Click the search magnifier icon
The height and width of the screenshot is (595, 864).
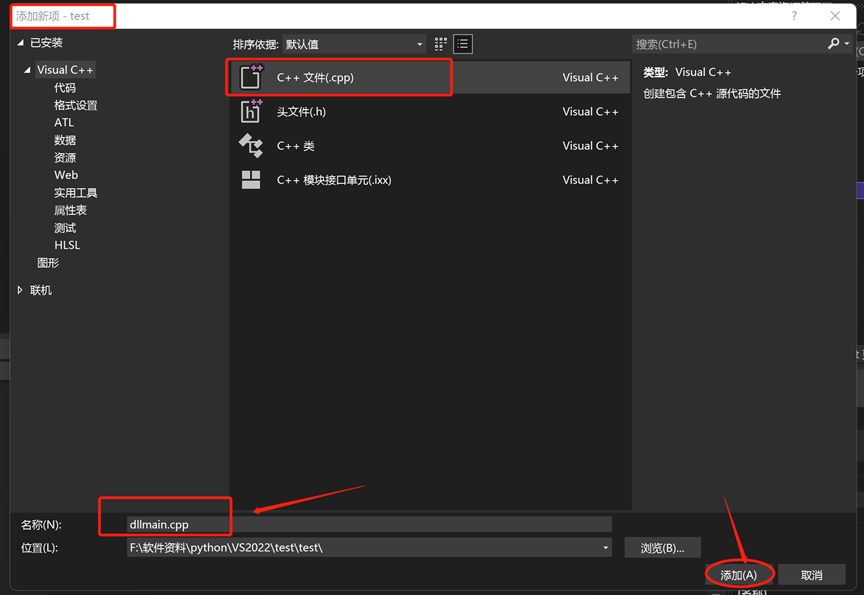point(833,44)
